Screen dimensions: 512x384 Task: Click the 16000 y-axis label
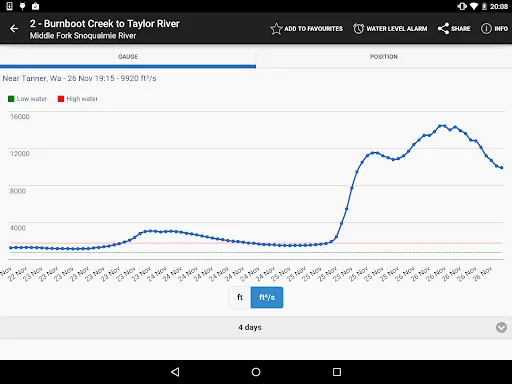(20, 117)
